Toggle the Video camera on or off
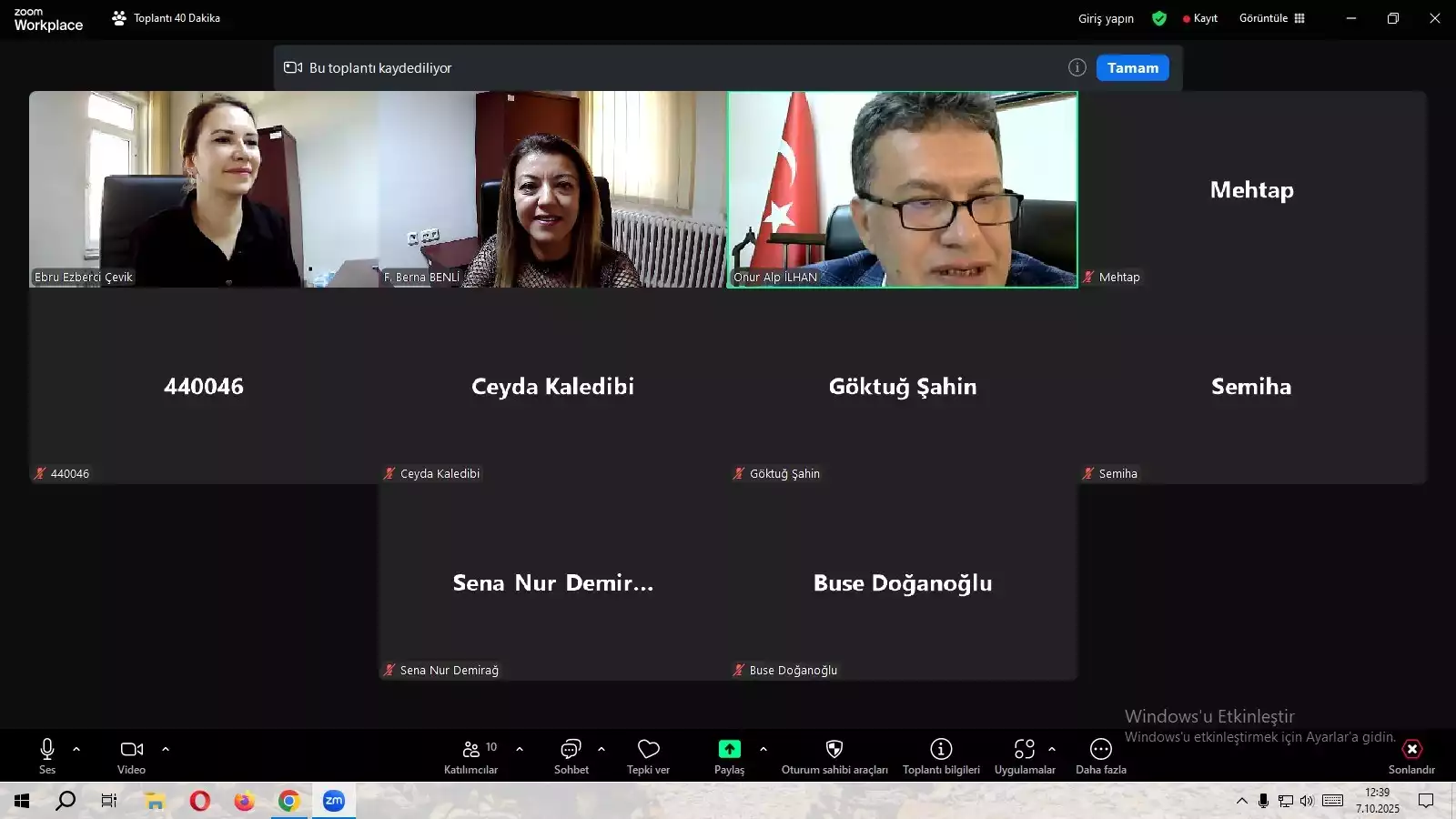The width and height of the screenshot is (1456, 819). [131, 755]
